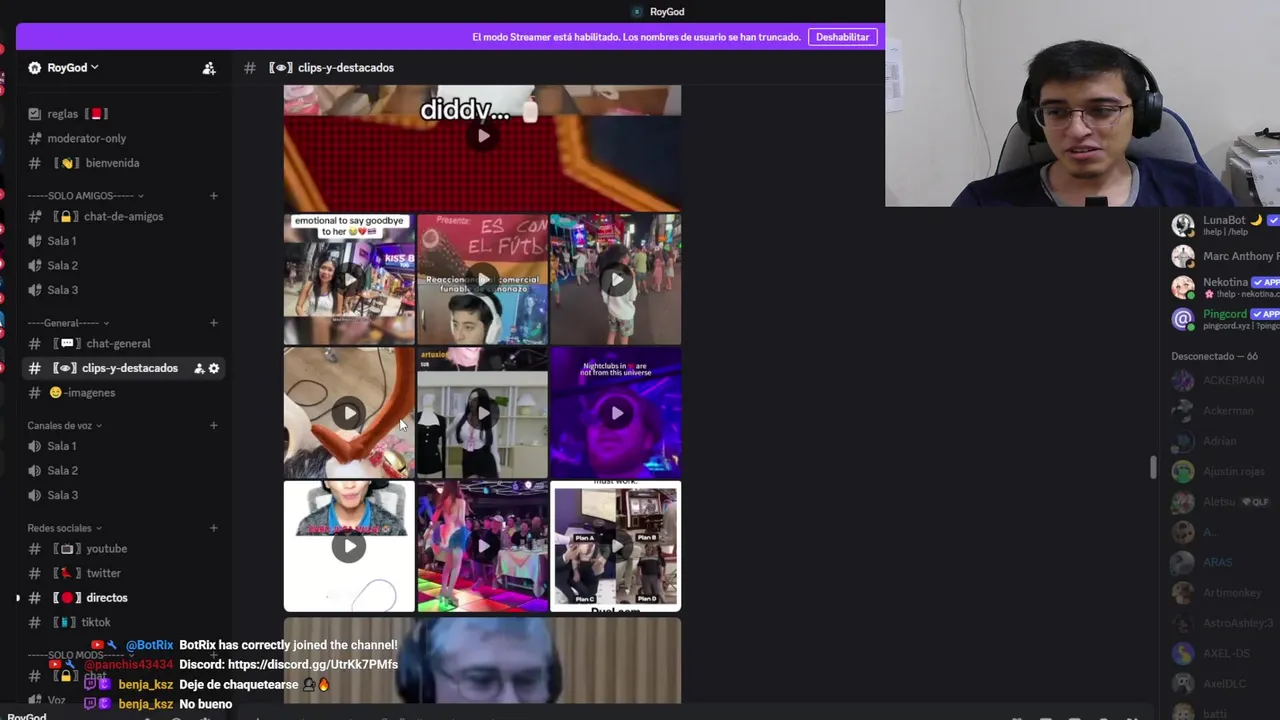1280x720 pixels.
Task: Add a channel to Canales de voz
Action: [x=213, y=426]
